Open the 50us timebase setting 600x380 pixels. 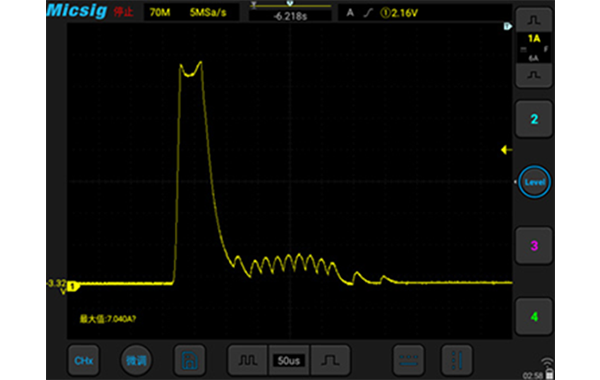[x=289, y=360]
